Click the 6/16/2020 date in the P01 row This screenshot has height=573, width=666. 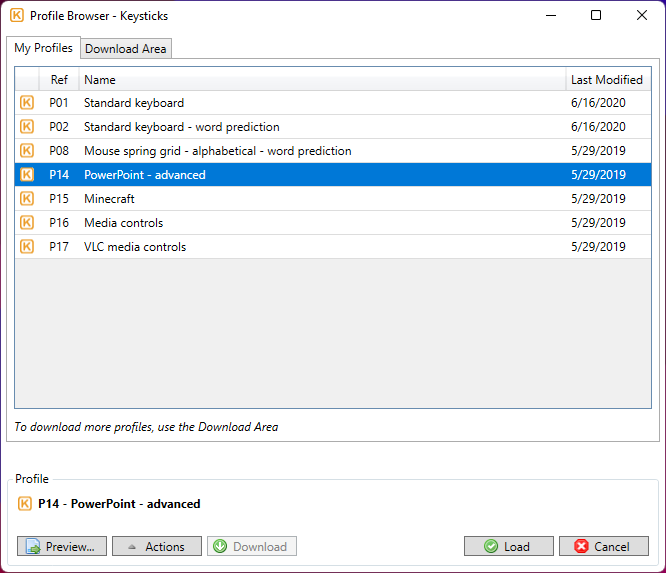pyautogui.click(x=598, y=103)
